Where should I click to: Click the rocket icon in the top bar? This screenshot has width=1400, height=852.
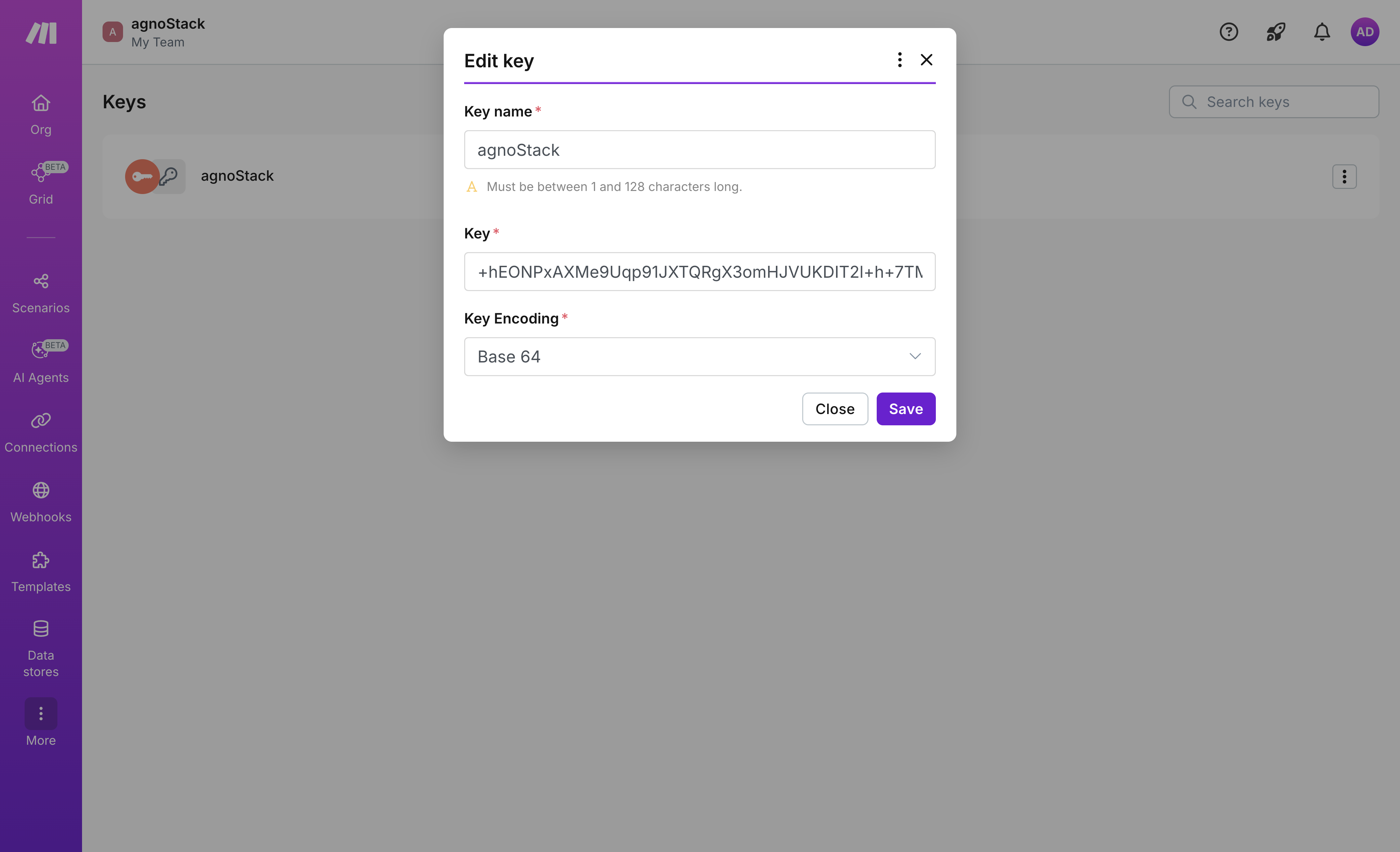tap(1275, 32)
